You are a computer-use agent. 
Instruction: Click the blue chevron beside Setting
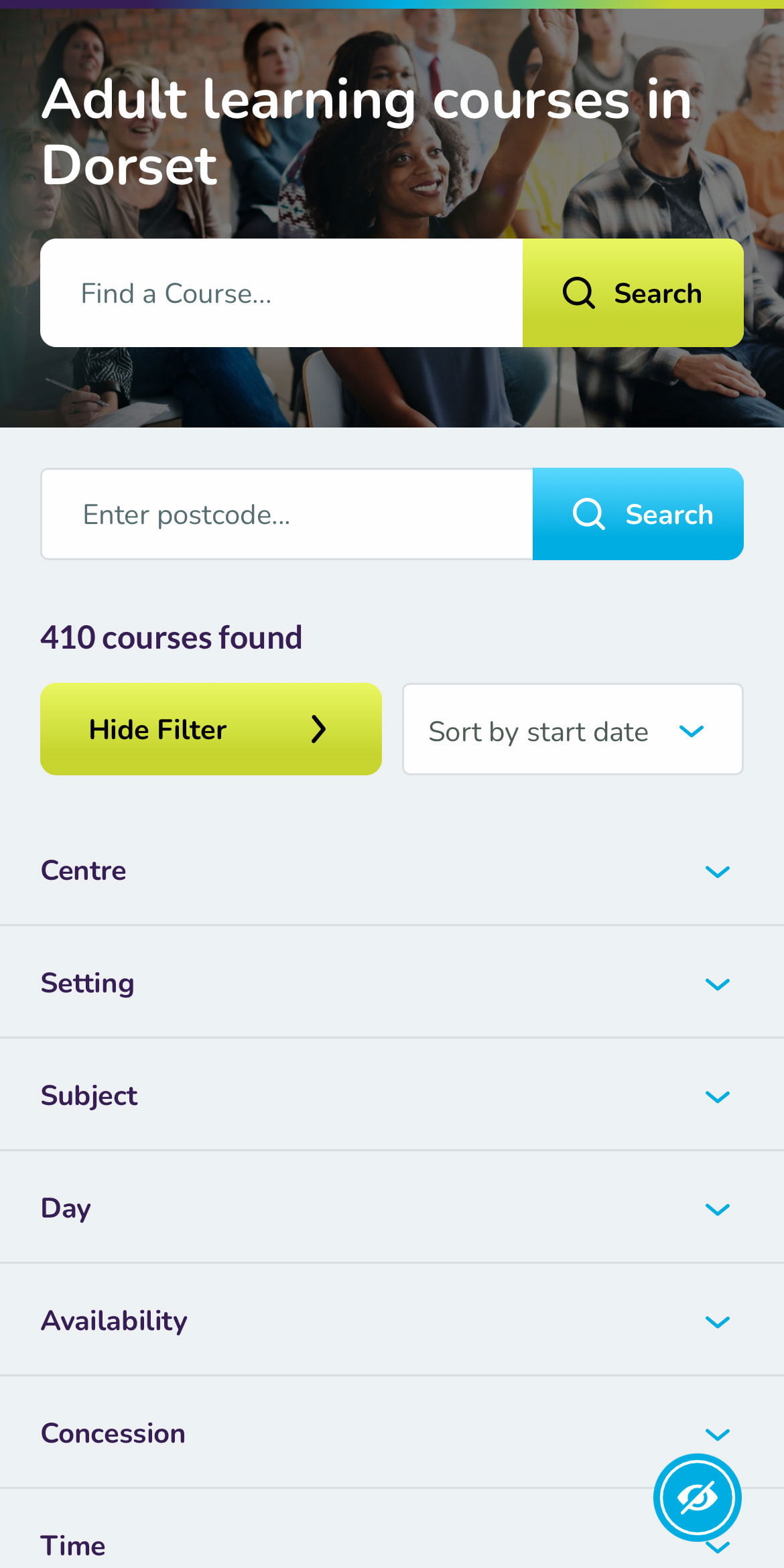point(718,984)
